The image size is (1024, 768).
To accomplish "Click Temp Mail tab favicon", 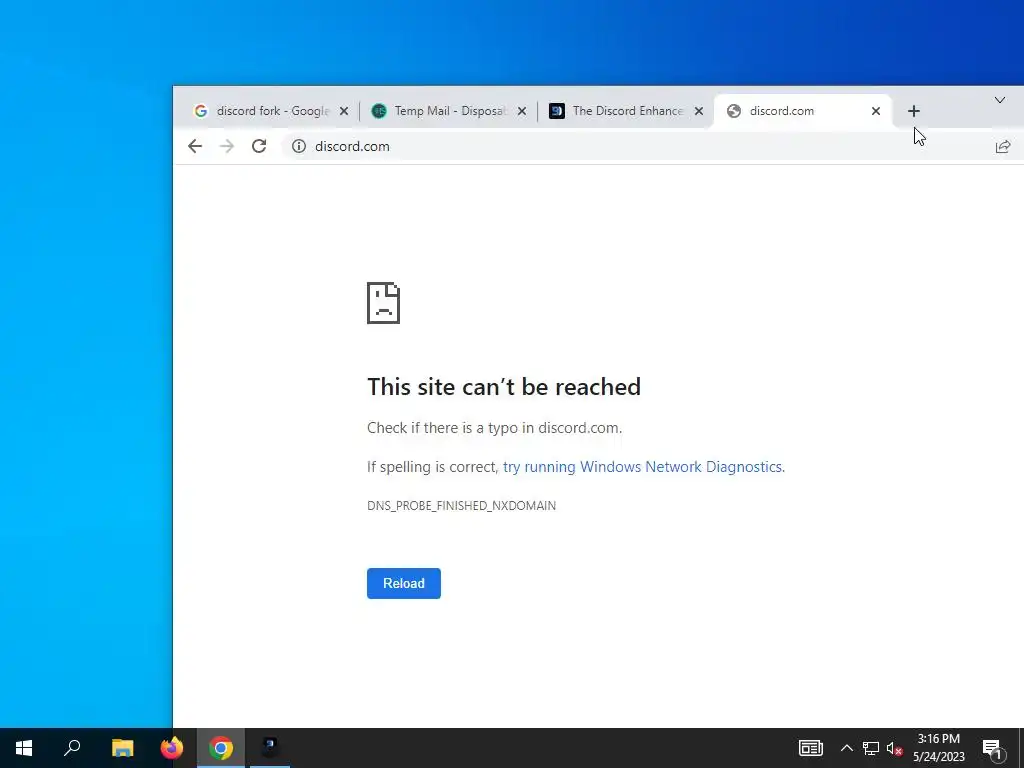I will [379, 111].
